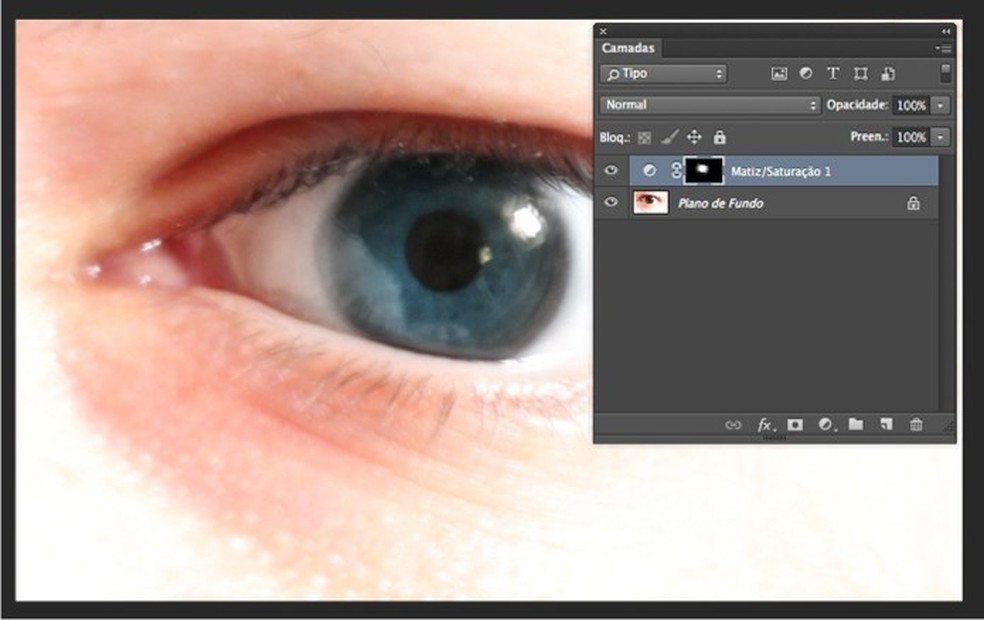Select the Plano de Fundo layer thumbnail
984x620 pixels.
click(x=651, y=203)
